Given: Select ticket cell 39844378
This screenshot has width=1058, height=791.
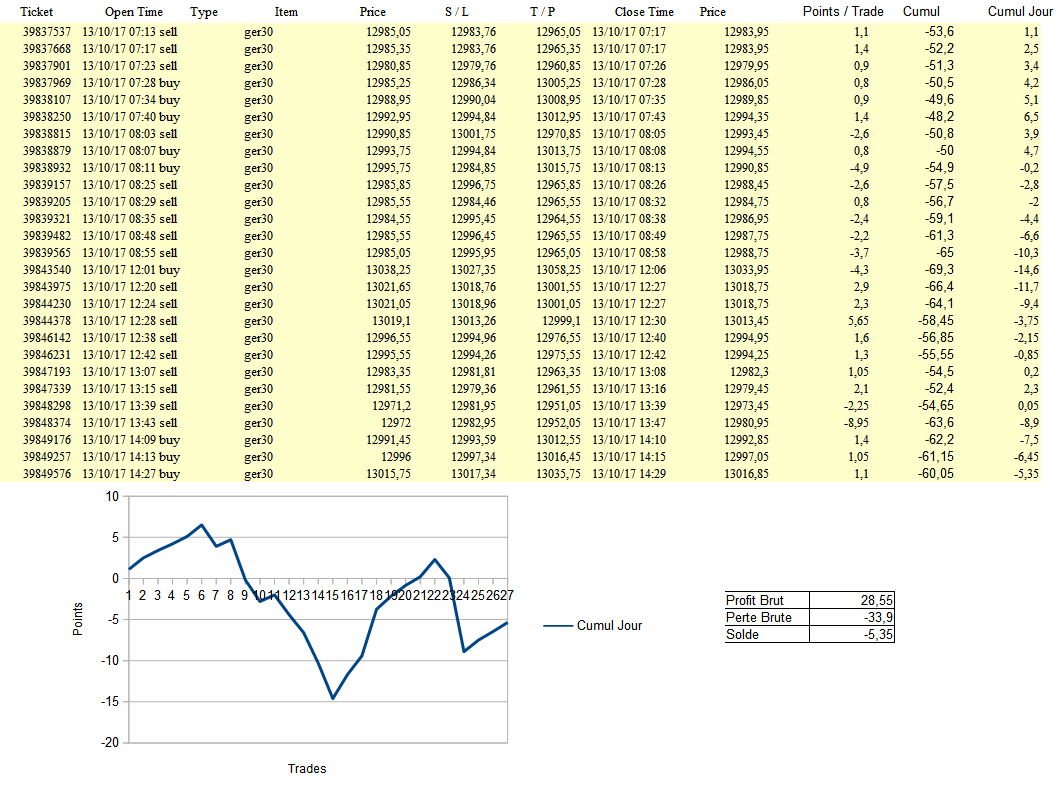Looking at the screenshot, I should tap(47, 321).
